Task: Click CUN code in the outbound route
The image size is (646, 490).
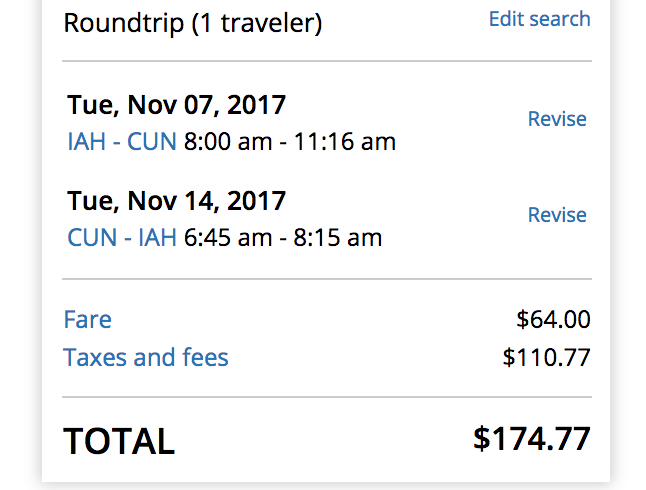Action: [152, 142]
